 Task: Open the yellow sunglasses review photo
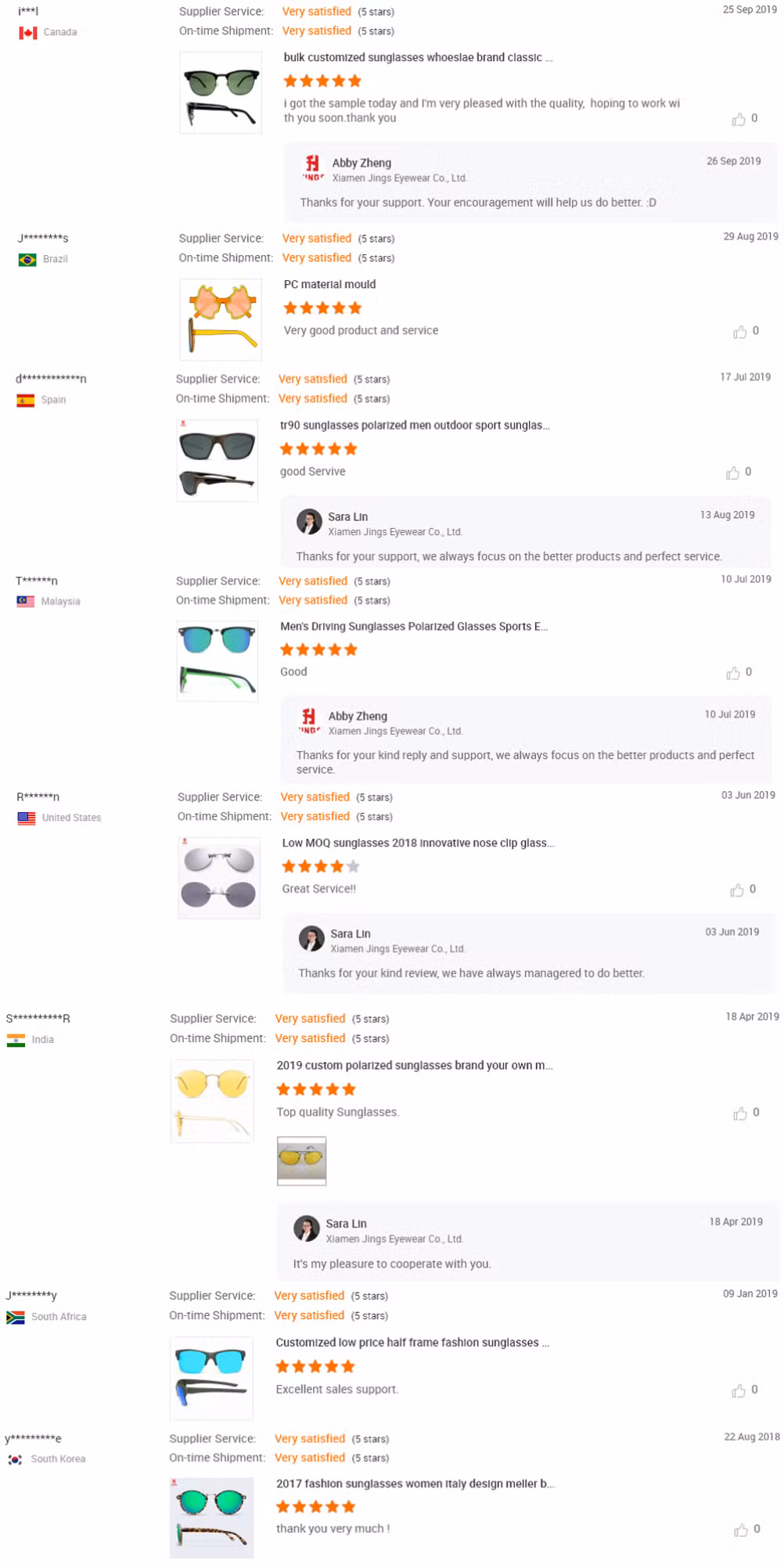pos(301,1160)
